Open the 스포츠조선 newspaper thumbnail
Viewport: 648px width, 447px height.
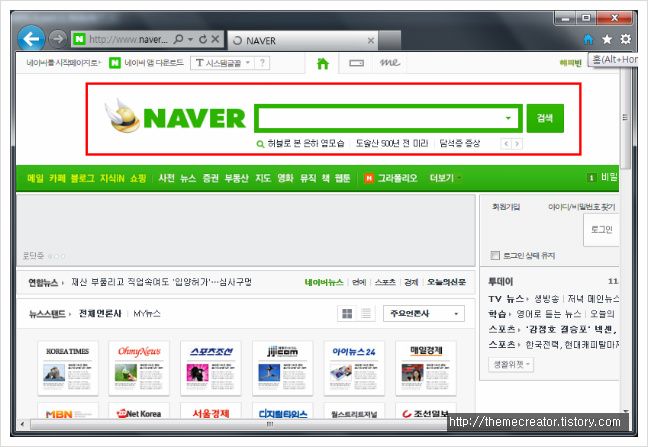[211, 368]
